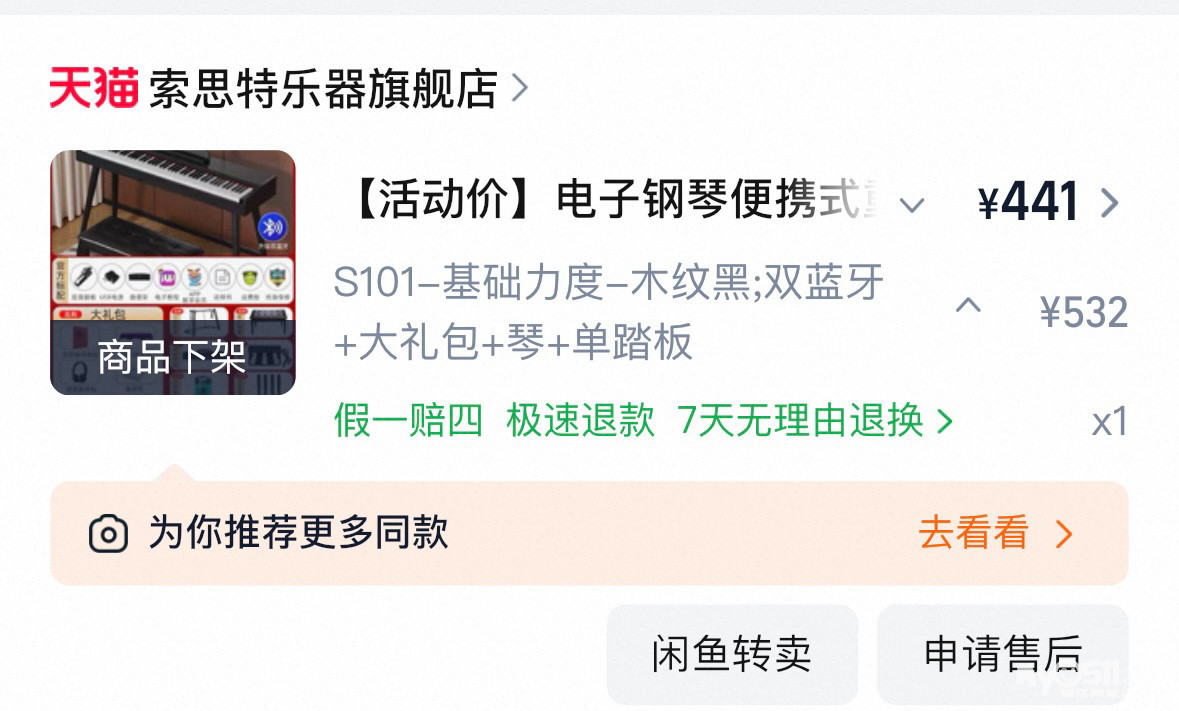Expand the product title dropdown chevron
The width and height of the screenshot is (1179, 711).
click(x=912, y=204)
